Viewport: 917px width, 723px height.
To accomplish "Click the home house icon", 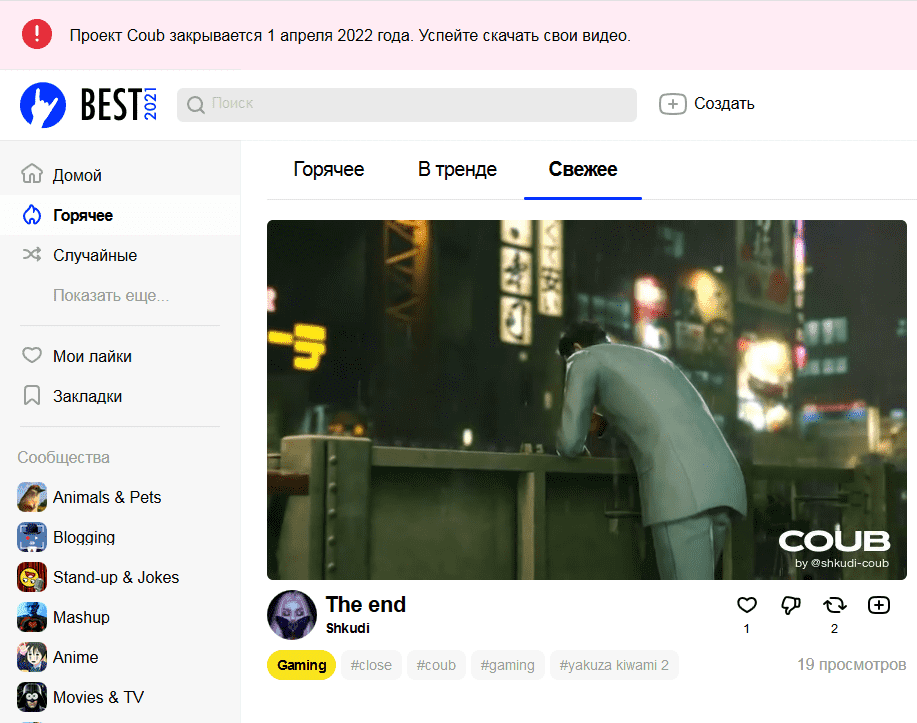I will (32, 174).
